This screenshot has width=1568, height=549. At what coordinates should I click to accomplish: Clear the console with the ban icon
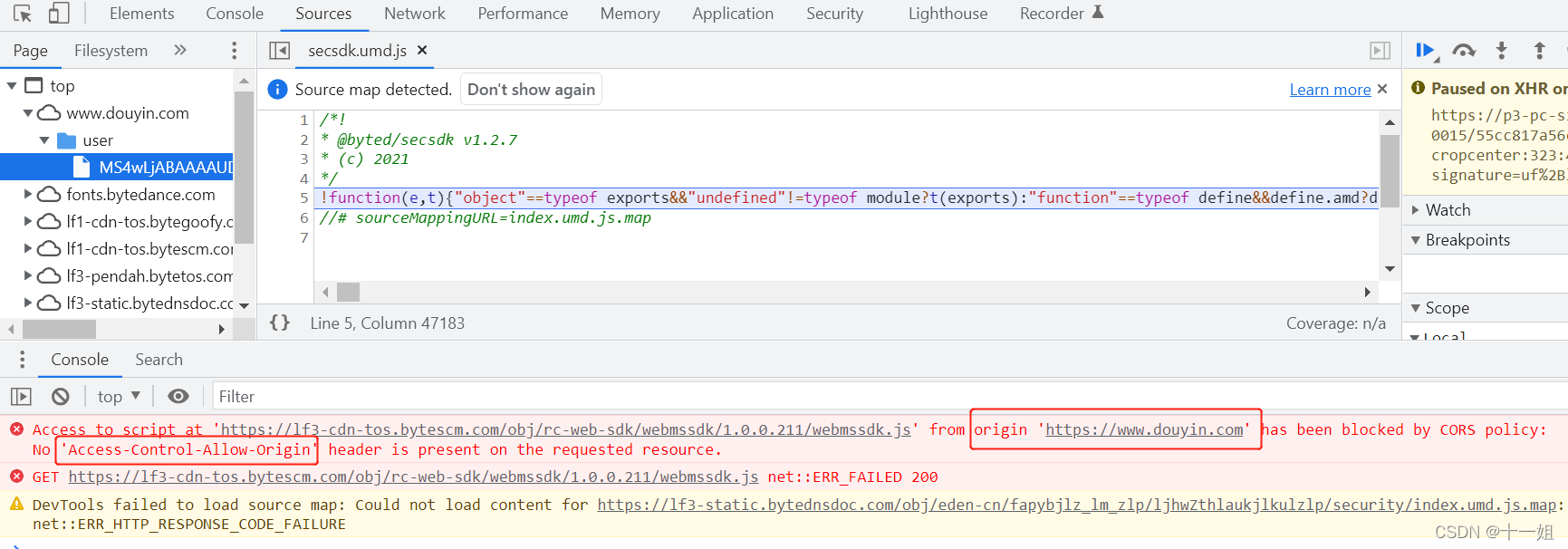(61, 396)
